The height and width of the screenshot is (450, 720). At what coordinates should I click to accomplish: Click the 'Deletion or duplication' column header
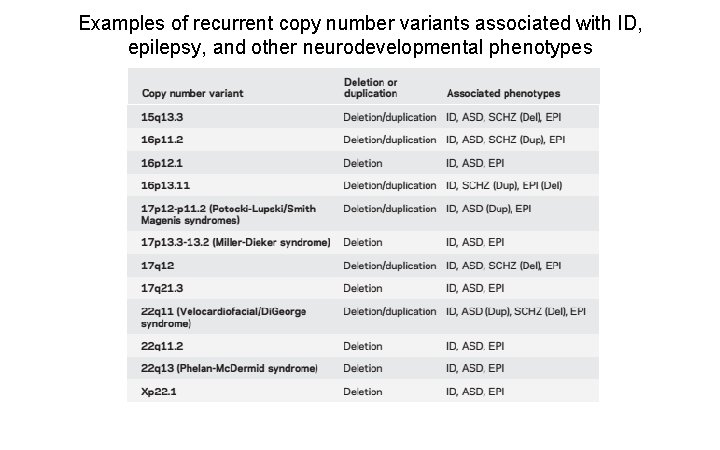point(370,87)
